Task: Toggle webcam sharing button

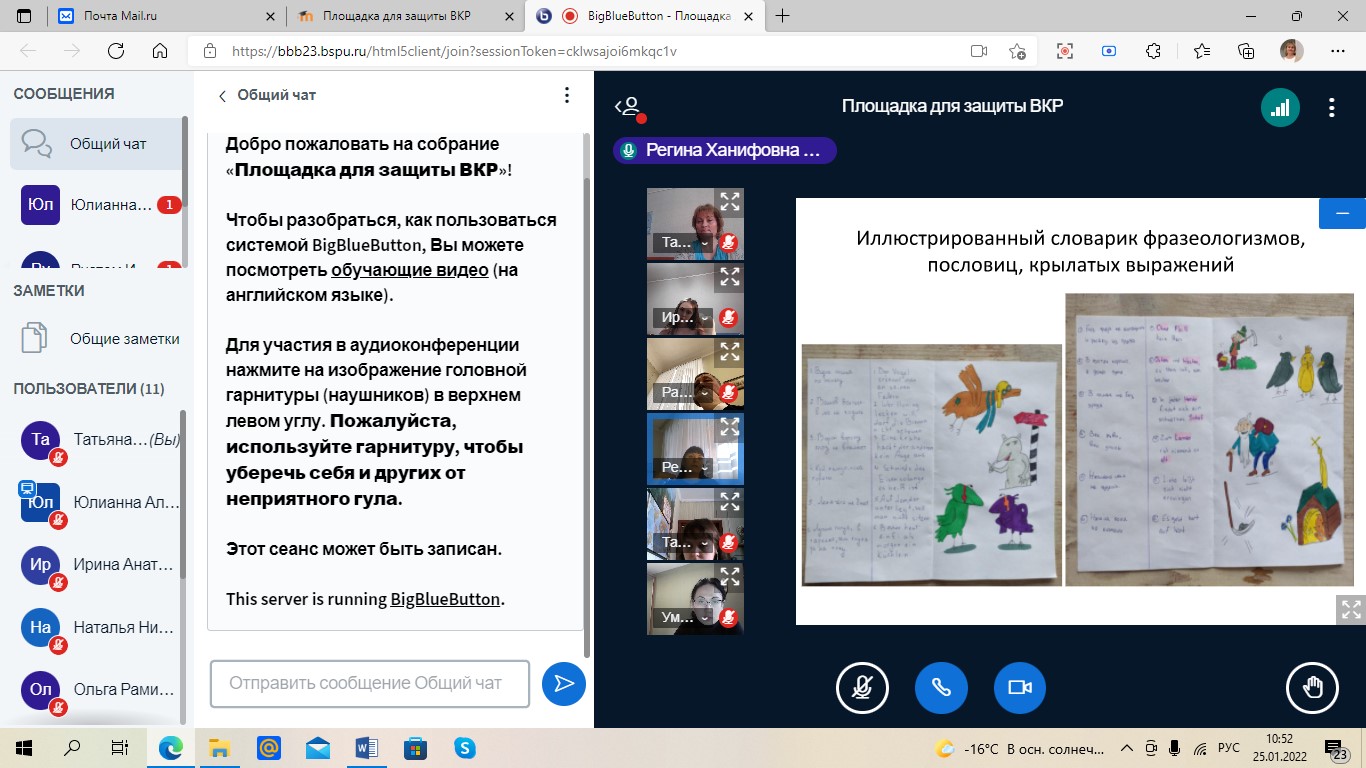Action: click(1019, 687)
